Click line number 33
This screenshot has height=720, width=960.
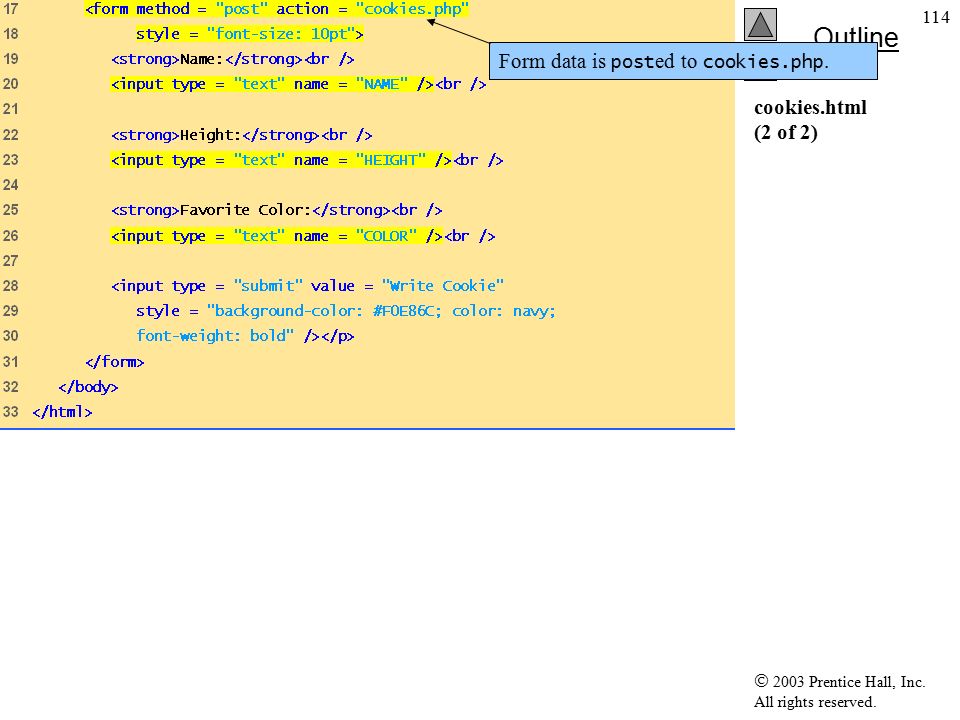10,412
